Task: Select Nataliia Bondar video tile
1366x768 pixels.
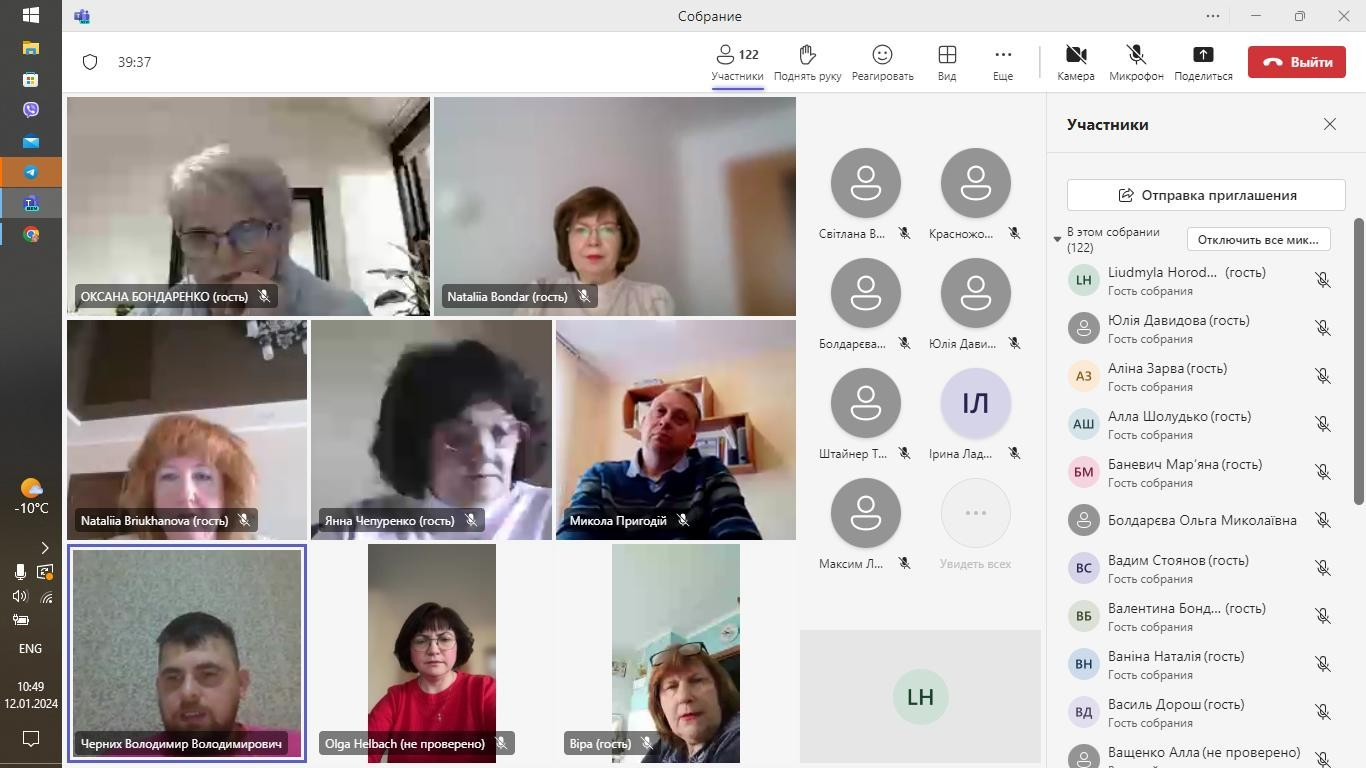Action: (615, 206)
